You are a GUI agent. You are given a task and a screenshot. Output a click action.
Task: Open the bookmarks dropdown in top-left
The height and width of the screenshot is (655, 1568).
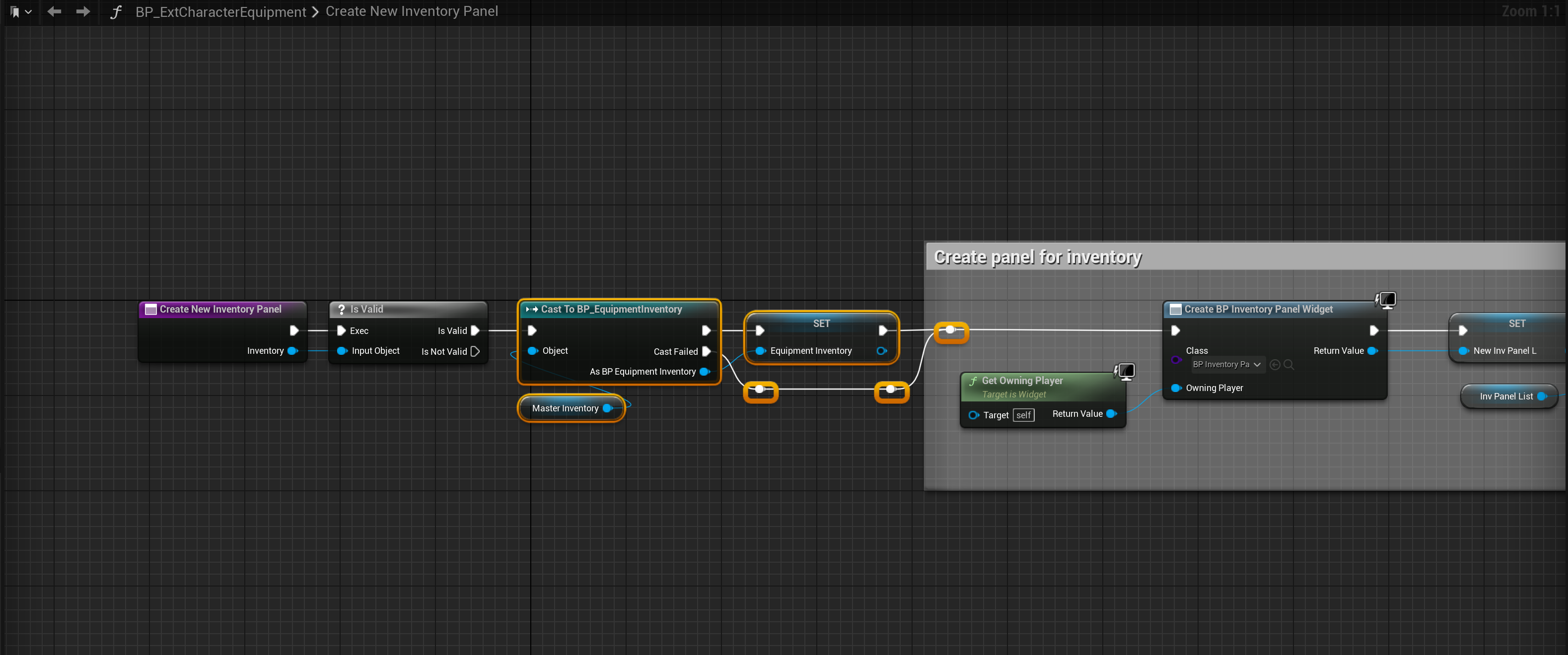pyautogui.click(x=20, y=11)
